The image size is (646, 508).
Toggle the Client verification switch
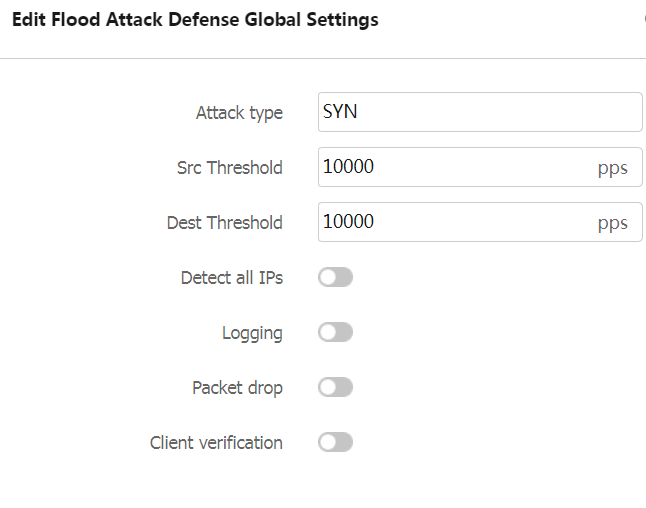click(335, 442)
